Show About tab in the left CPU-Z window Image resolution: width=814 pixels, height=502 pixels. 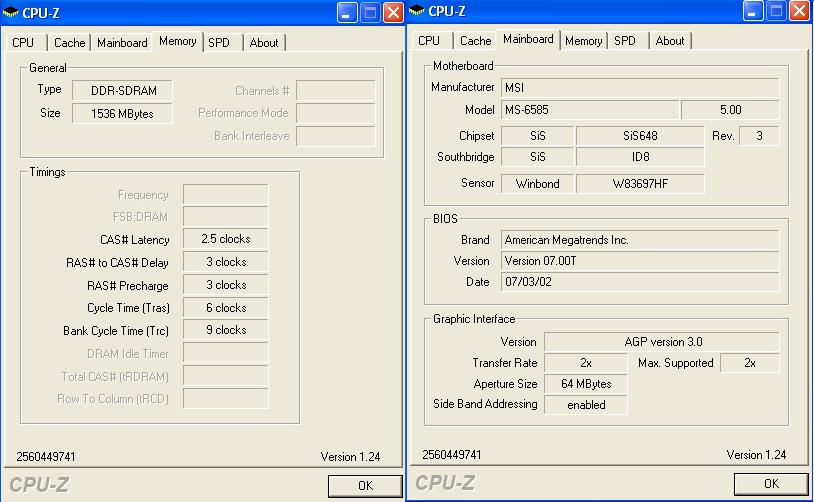click(x=264, y=43)
